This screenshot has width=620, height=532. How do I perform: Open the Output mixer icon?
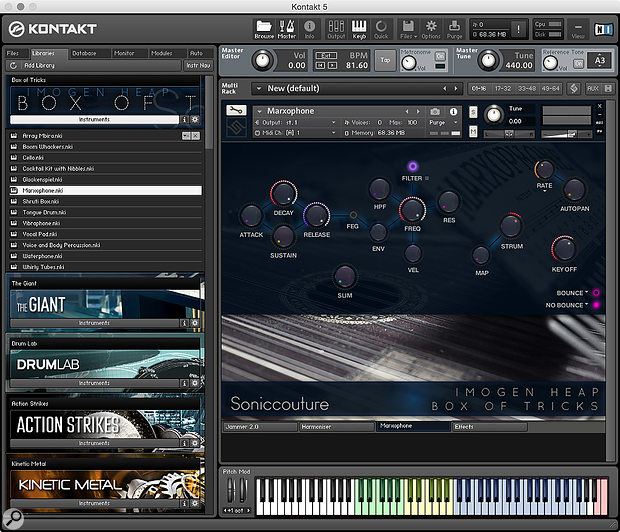(336, 29)
